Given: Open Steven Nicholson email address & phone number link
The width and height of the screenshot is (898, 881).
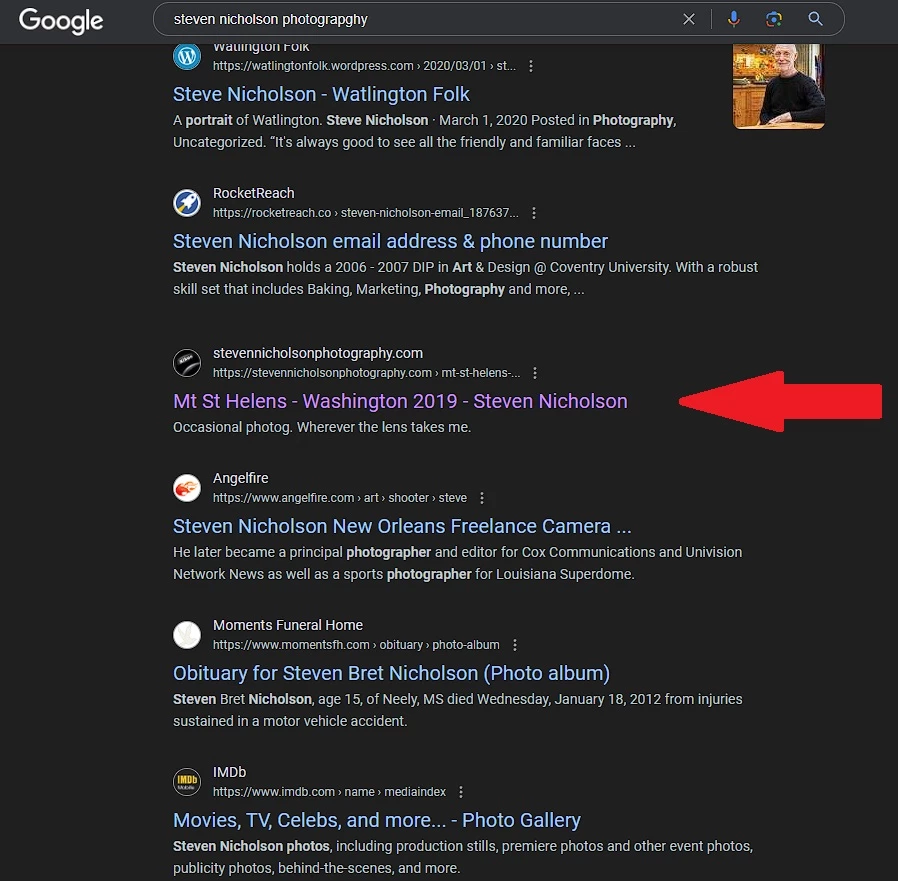Looking at the screenshot, I should [x=390, y=241].
